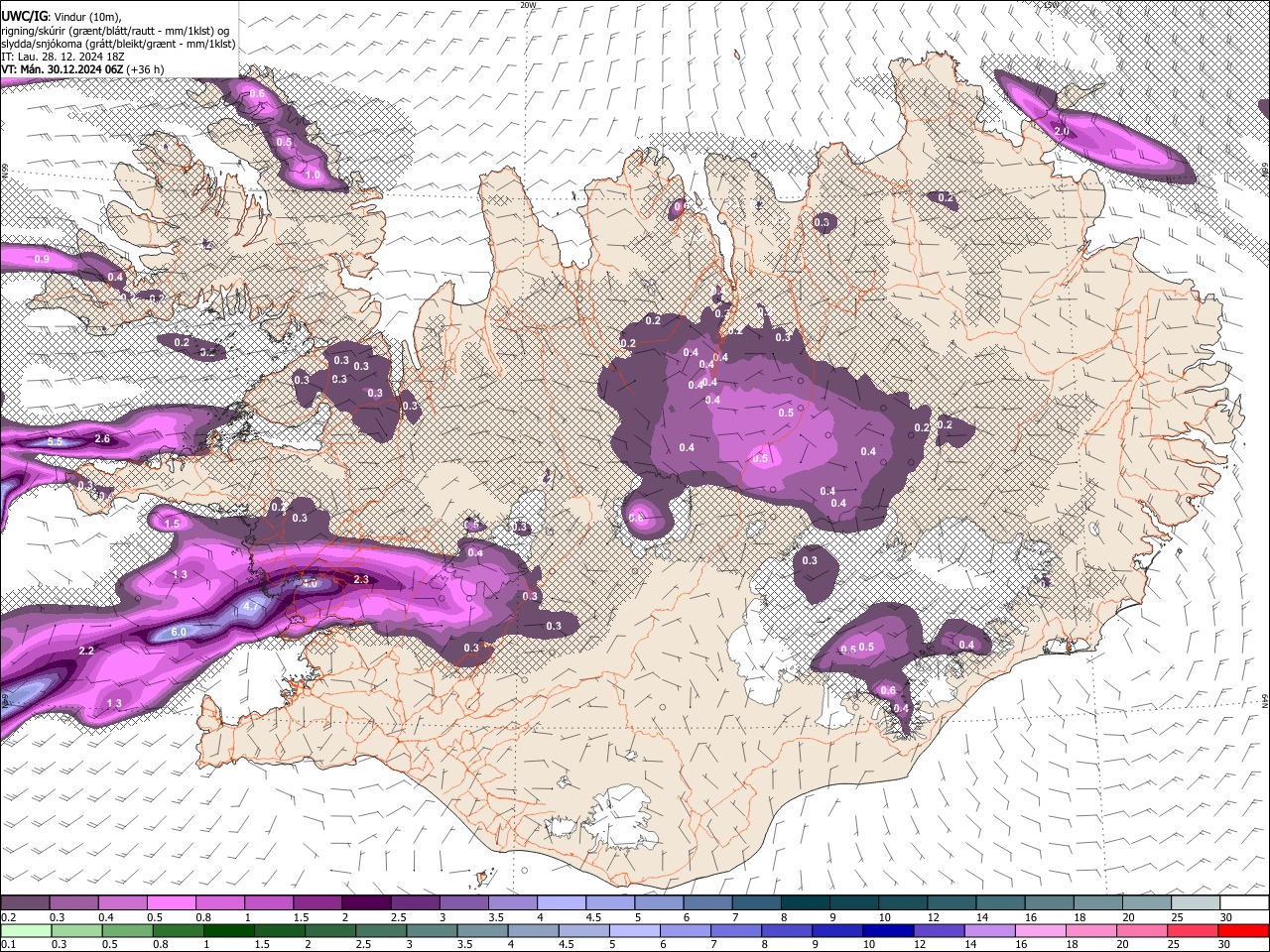1270x952 pixels.
Task: Pick the upper scale swatch between 14 and 16
Action: 1001,903
